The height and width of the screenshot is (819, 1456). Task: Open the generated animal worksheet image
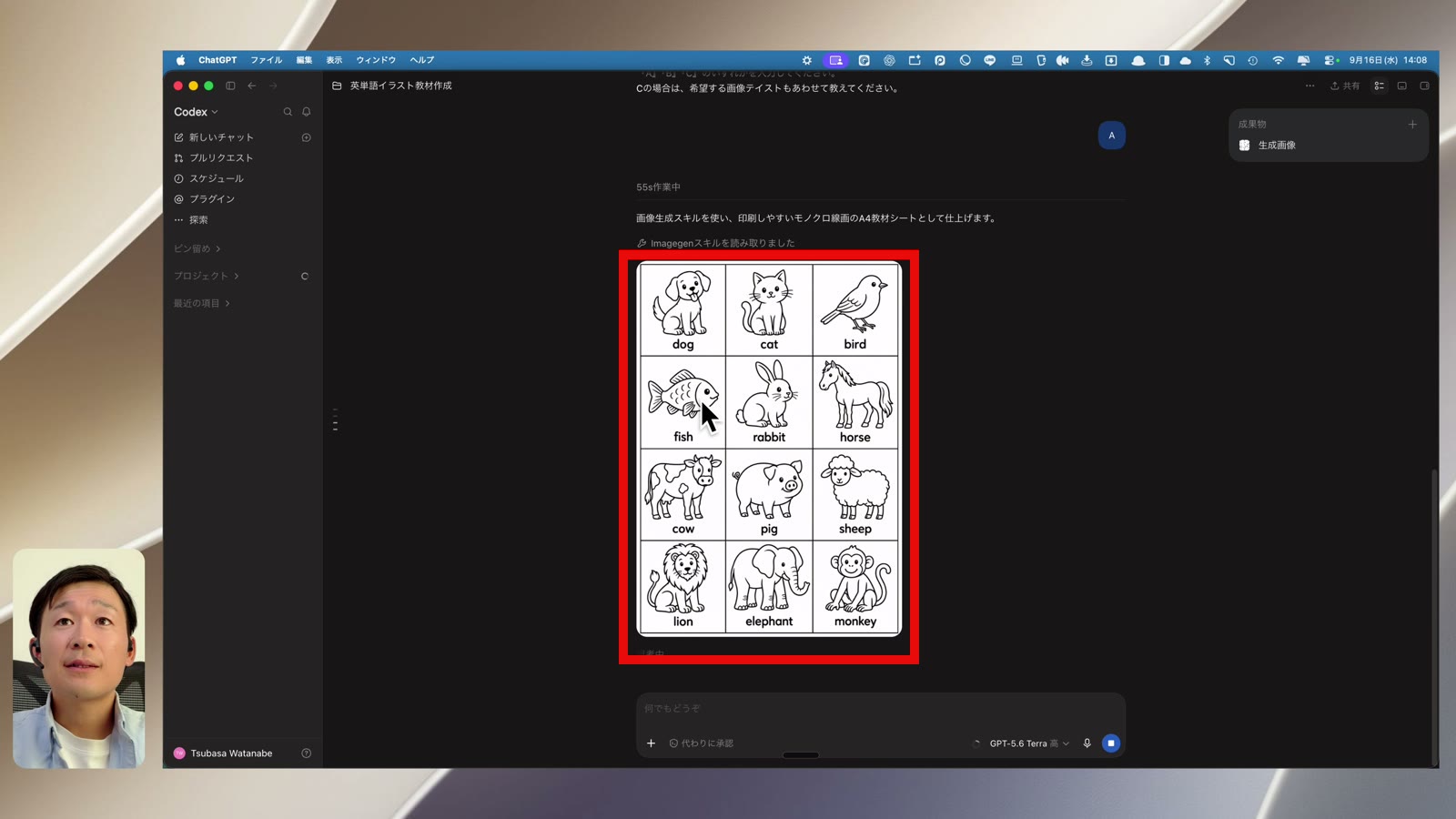point(769,448)
